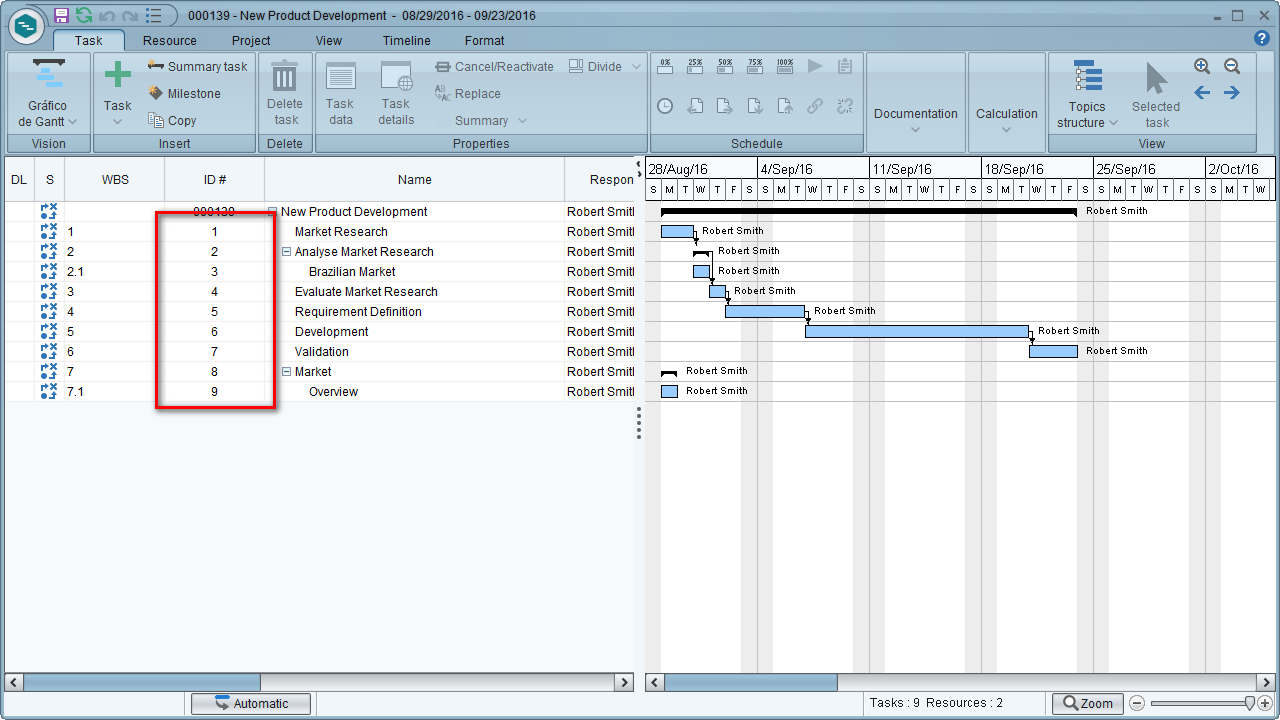Image resolution: width=1280 pixels, height=720 pixels.
Task: Expand the Documentation dropdown
Action: [915, 120]
